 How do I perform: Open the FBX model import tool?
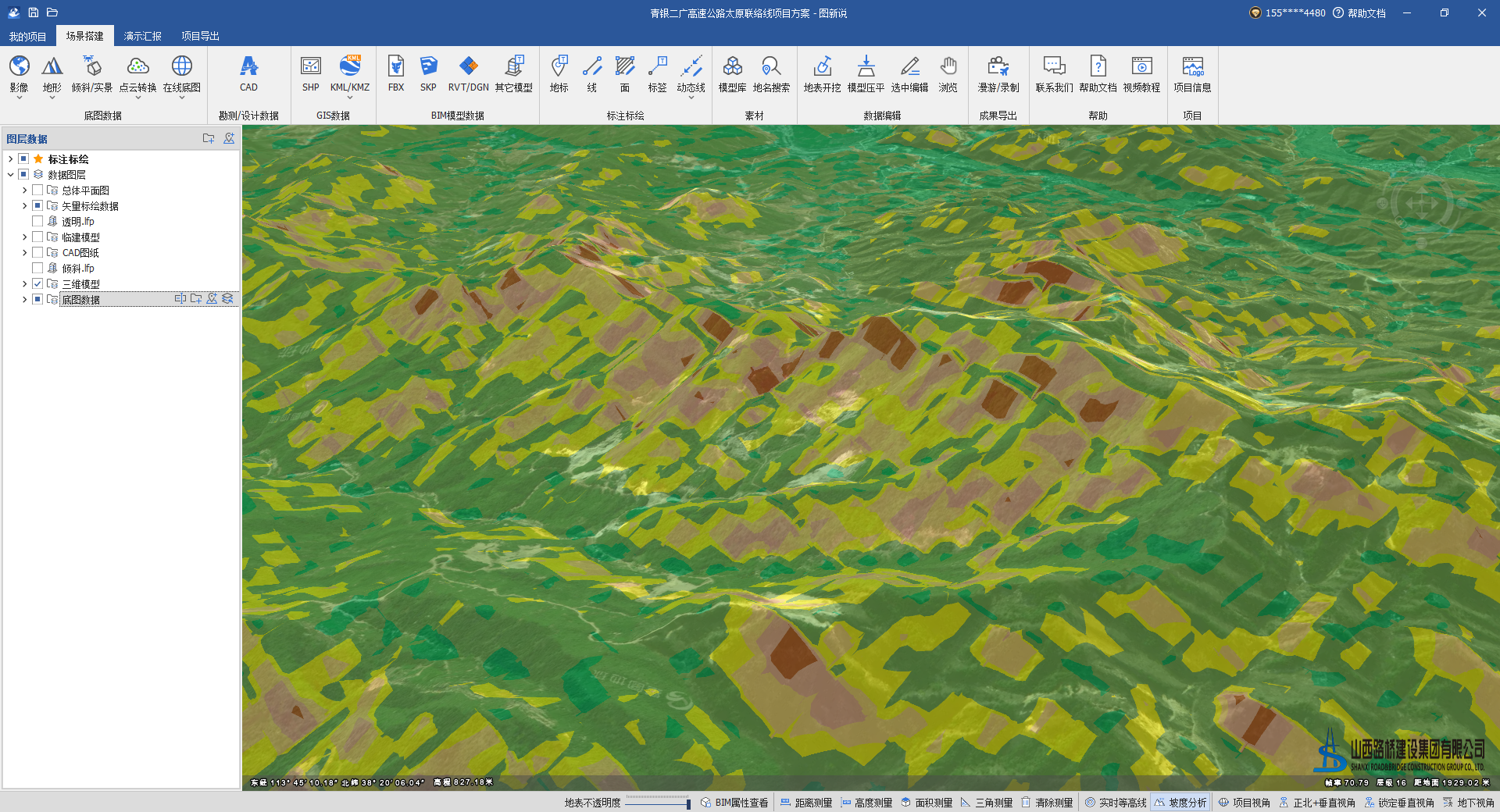pos(396,73)
